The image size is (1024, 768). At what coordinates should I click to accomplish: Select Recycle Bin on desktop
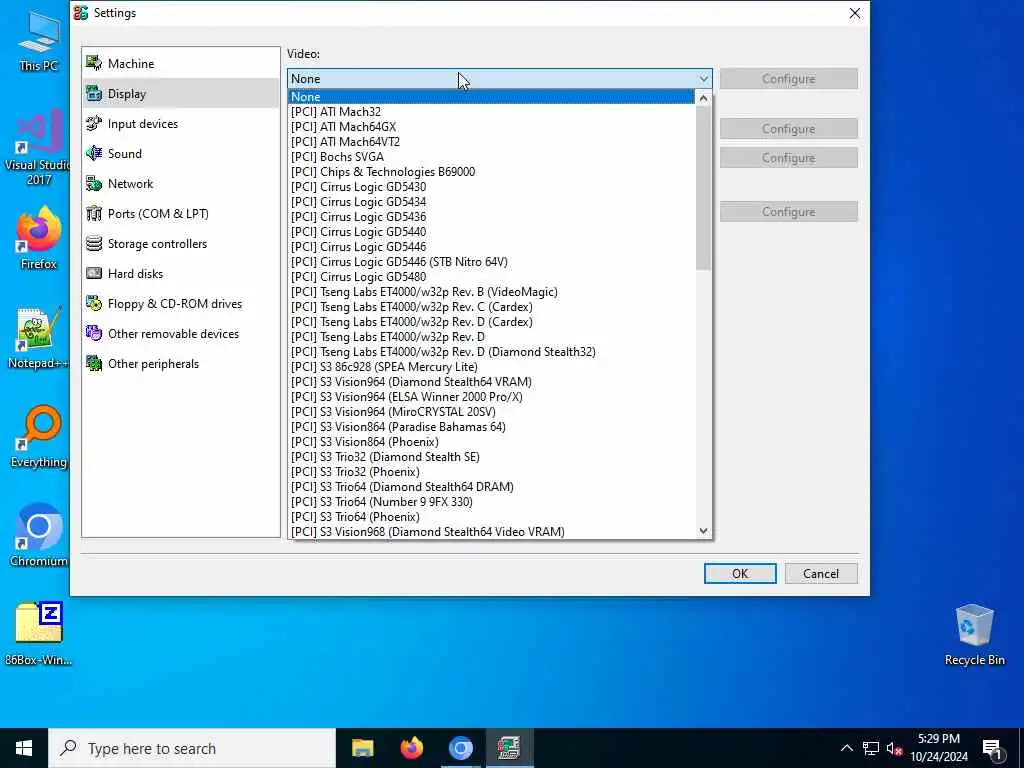point(974,635)
